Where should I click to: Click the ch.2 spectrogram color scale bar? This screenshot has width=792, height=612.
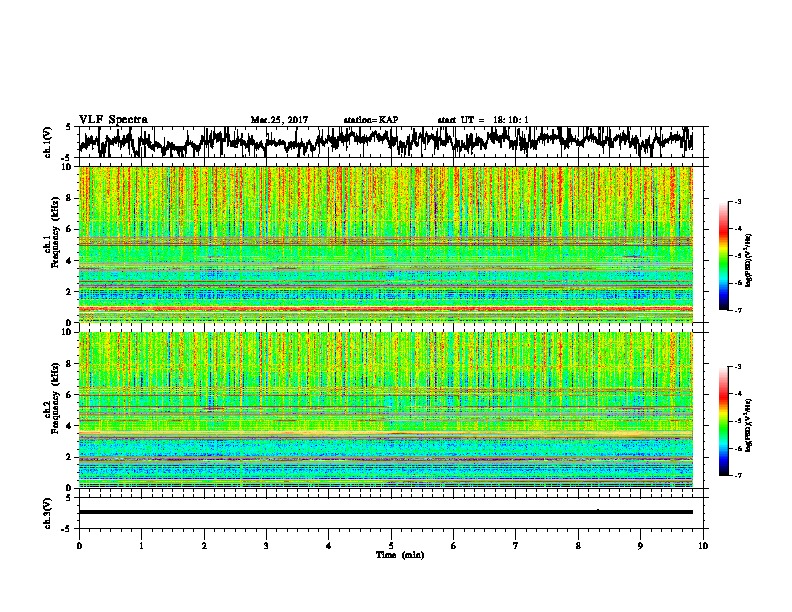click(723, 421)
